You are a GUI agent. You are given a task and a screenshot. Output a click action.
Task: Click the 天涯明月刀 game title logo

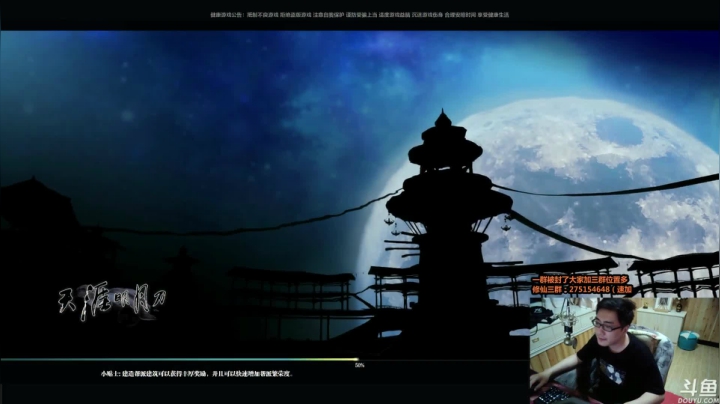click(112, 301)
